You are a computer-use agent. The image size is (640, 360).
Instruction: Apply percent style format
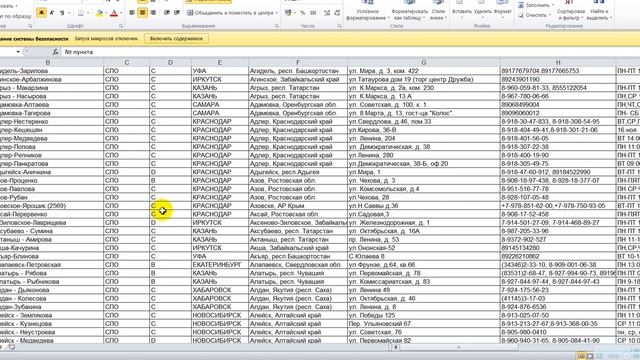(x=302, y=13)
